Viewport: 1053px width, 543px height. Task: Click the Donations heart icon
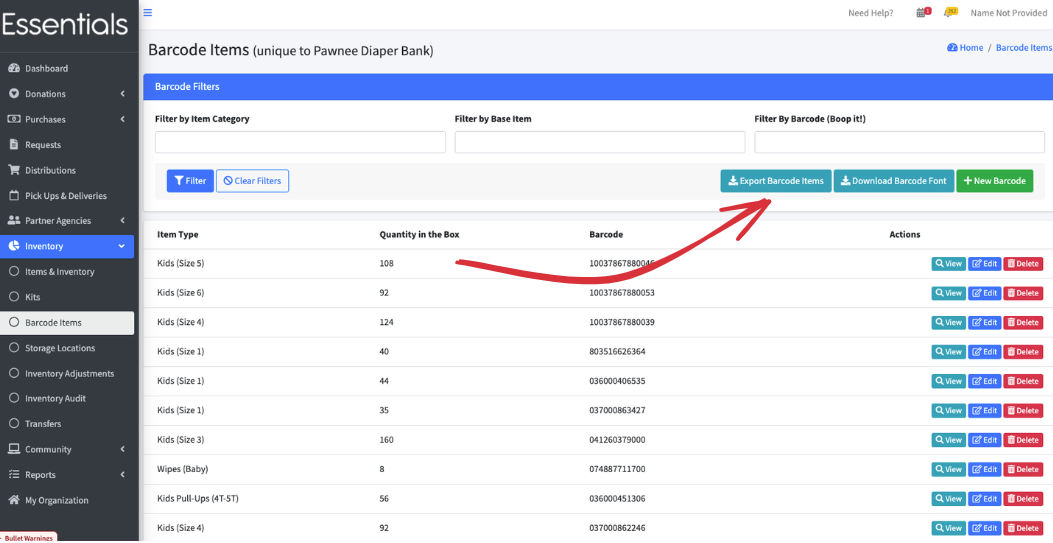13,94
